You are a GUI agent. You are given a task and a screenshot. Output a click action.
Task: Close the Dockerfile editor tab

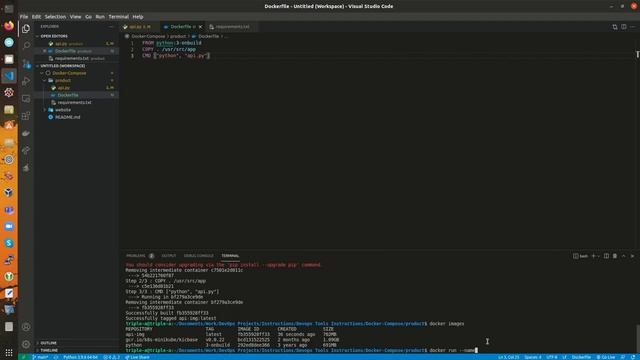pos(200,27)
